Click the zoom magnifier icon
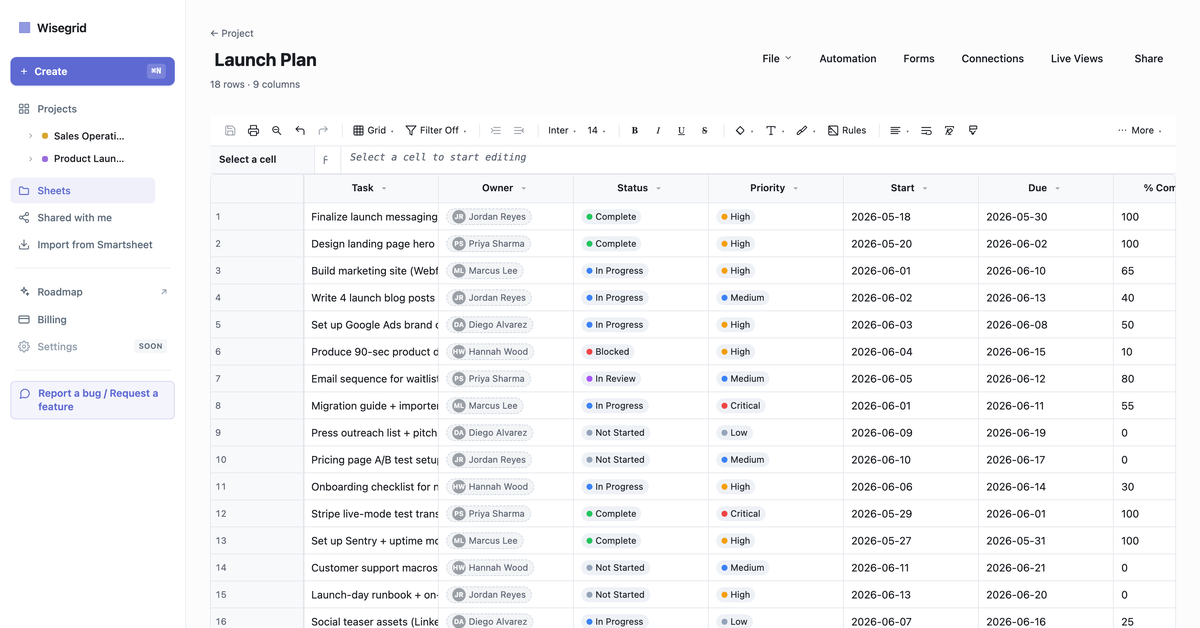The height and width of the screenshot is (628, 1200). (277, 130)
